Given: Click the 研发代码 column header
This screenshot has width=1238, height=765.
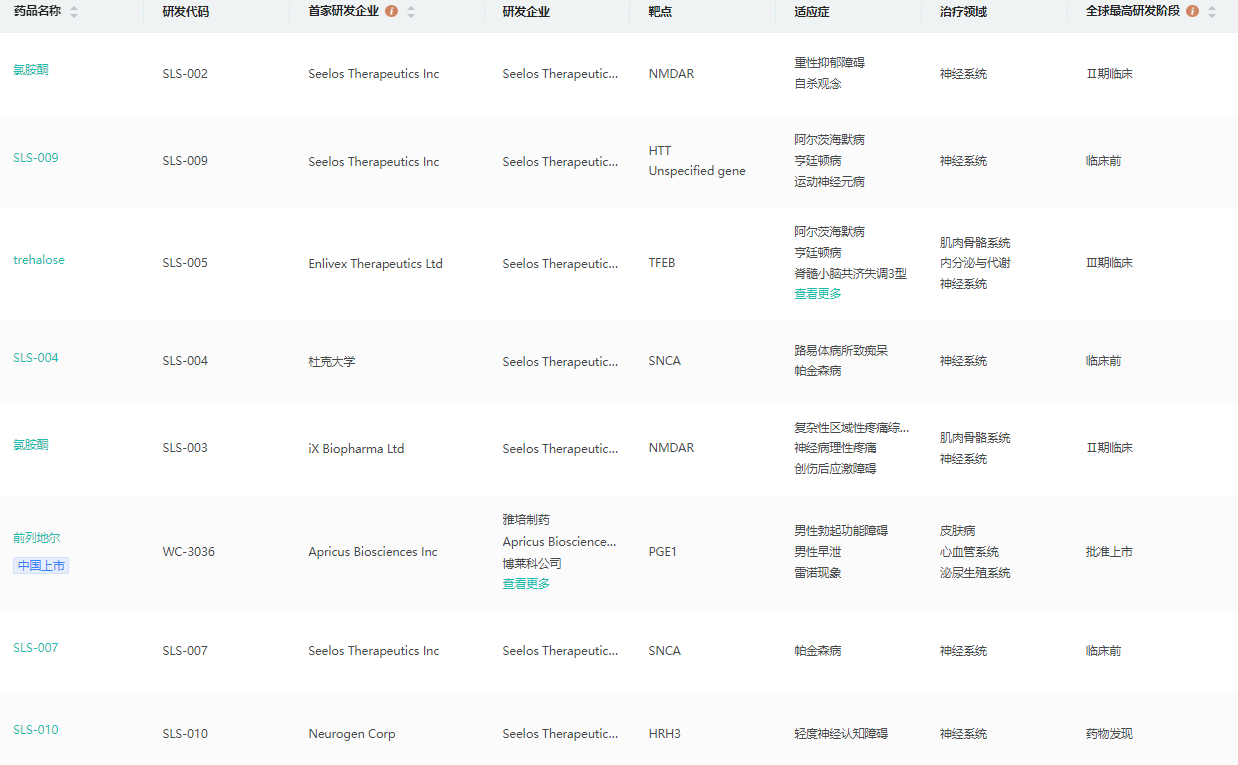Looking at the screenshot, I should [x=186, y=12].
